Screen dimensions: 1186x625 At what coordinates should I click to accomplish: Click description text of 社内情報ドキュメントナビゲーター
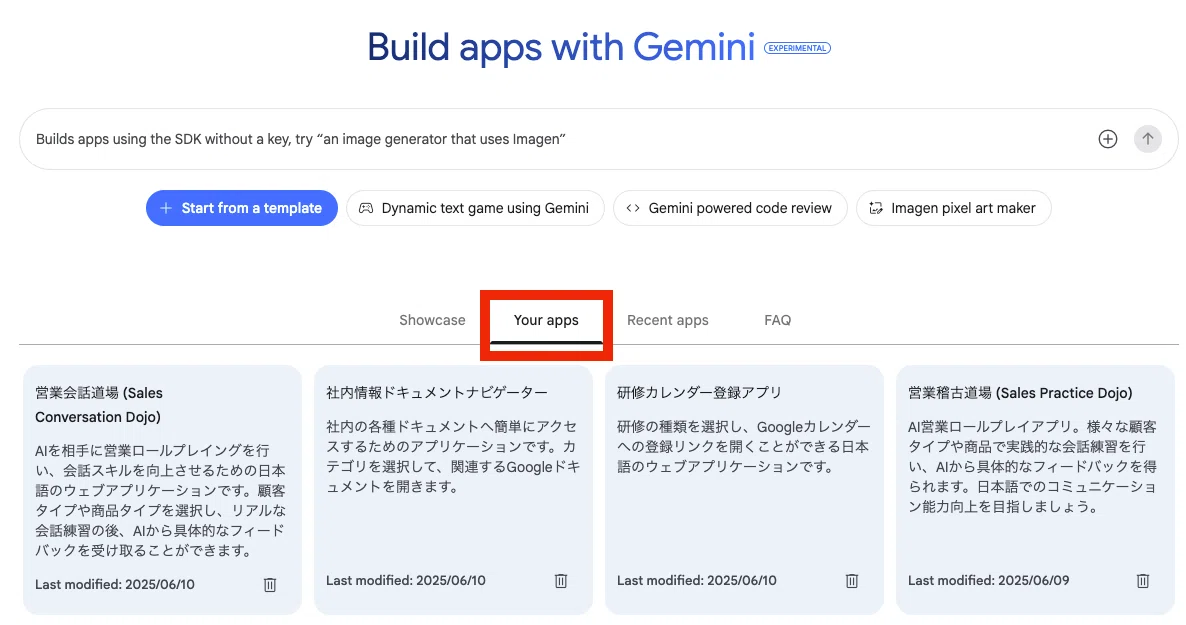(x=453, y=457)
